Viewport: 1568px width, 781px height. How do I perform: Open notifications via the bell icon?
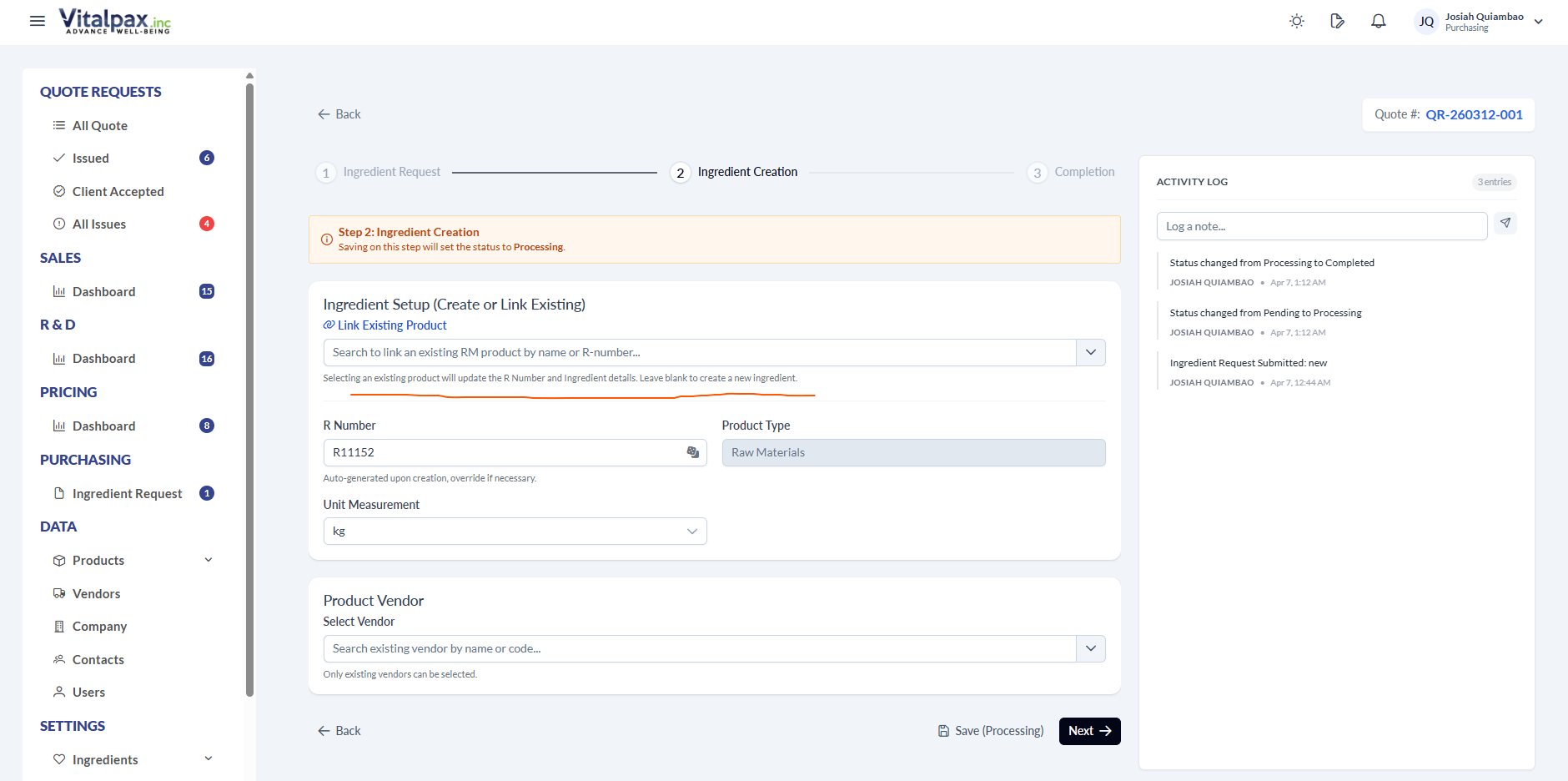[x=1378, y=21]
